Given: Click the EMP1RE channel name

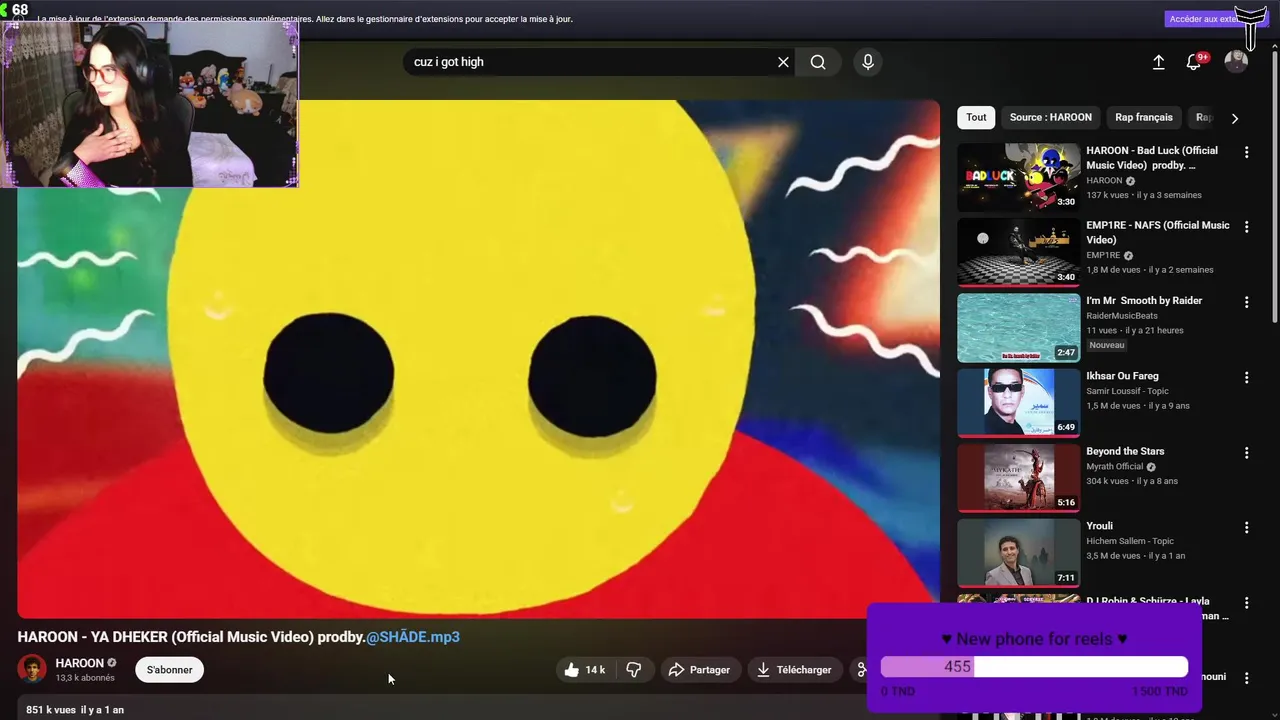Looking at the screenshot, I should coord(1103,255).
